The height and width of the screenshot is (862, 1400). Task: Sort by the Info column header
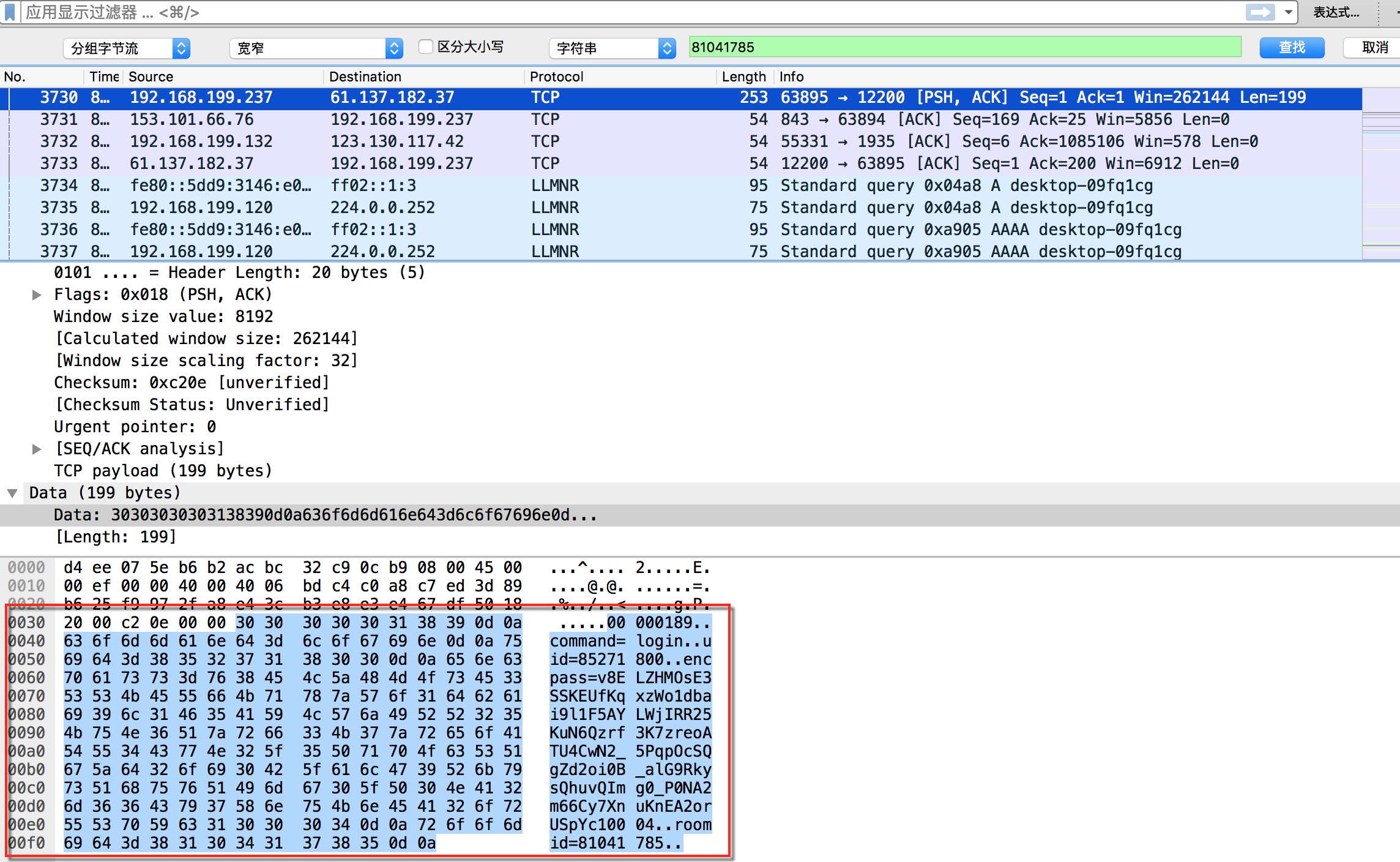pos(1068,77)
